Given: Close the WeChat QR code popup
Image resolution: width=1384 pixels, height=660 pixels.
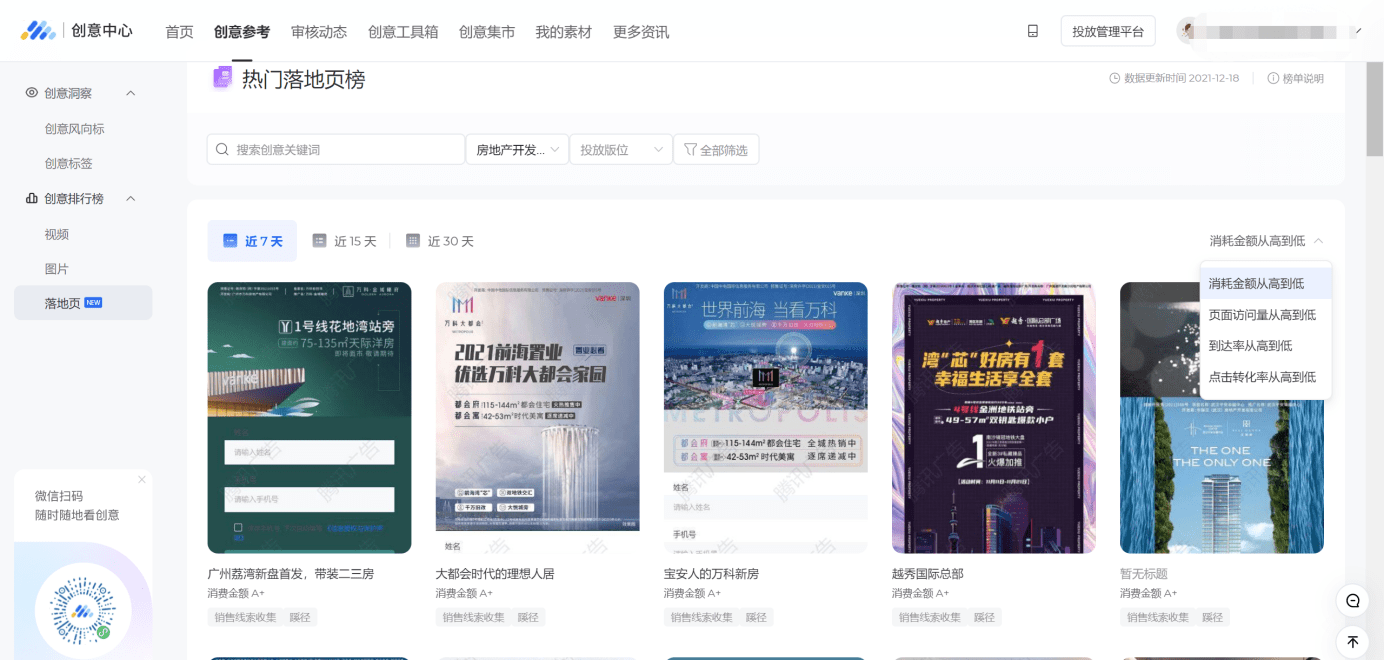Looking at the screenshot, I should pos(142,480).
